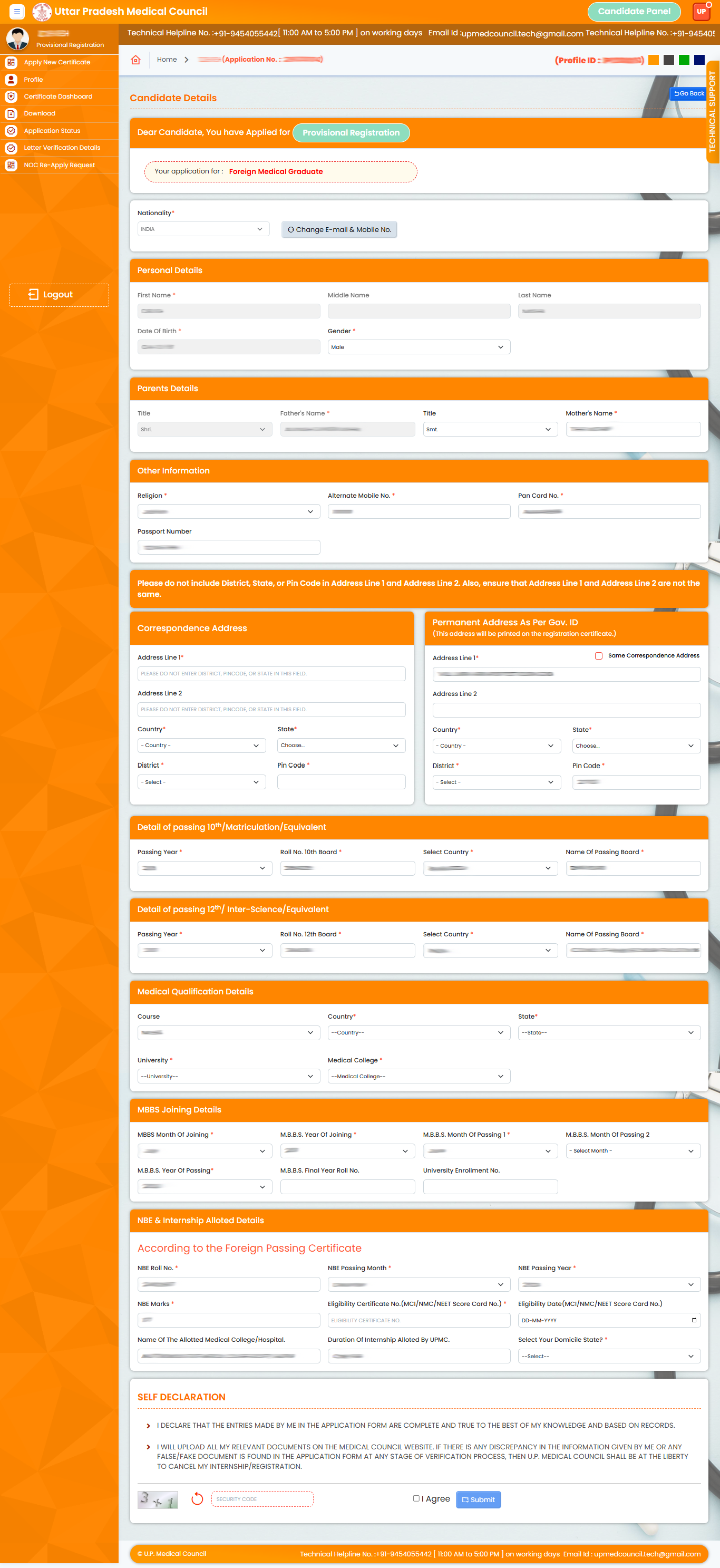Go to Application Status in sidebar
The image size is (720, 1568).
tap(52, 131)
